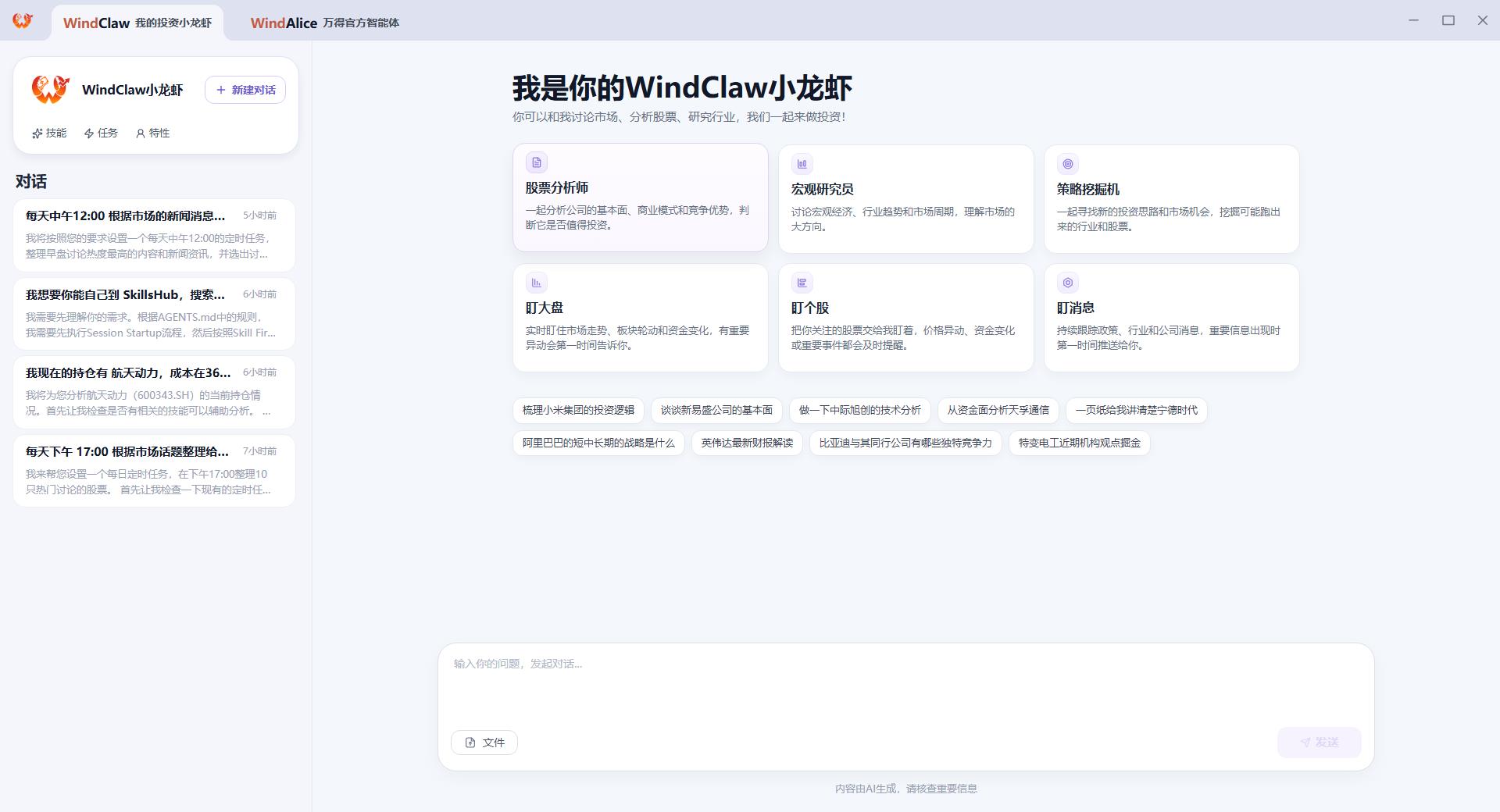Choose prompt 一页纸给我讲清楚宁德时代
1500x812 pixels.
1137,410
